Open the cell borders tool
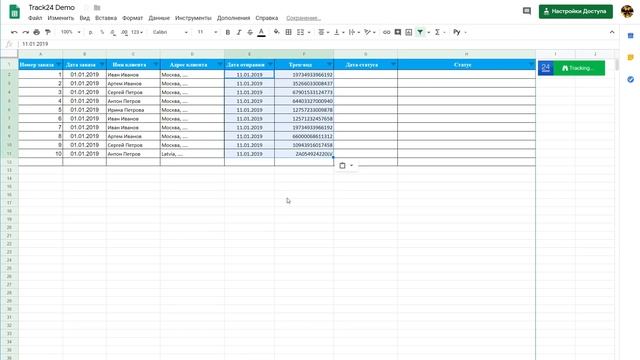The width and height of the screenshot is (640, 360). (288, 32)
